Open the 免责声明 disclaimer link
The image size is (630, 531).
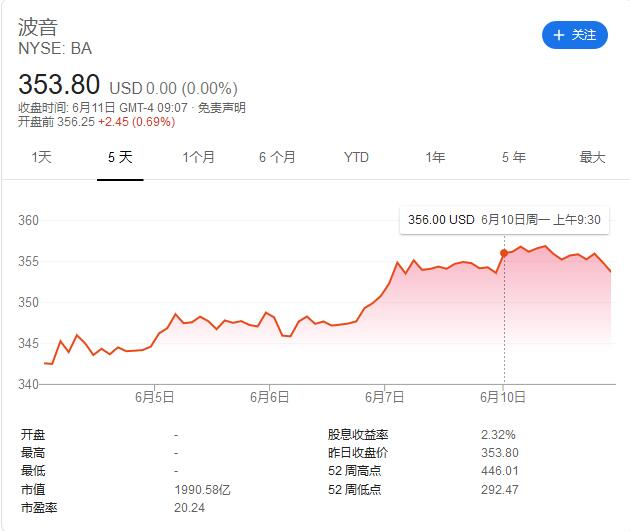tap(221, 108)
